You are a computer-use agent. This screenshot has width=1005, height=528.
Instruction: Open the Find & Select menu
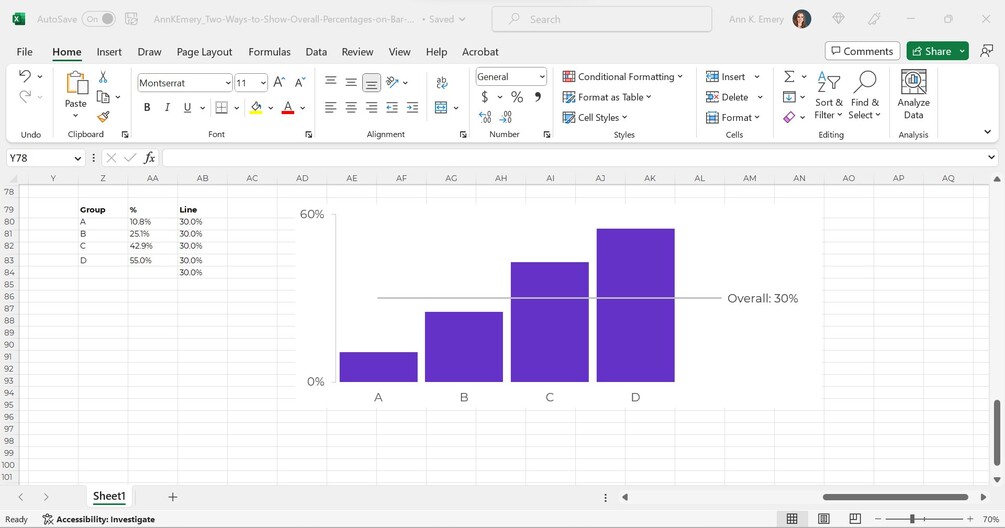[865, 95]
